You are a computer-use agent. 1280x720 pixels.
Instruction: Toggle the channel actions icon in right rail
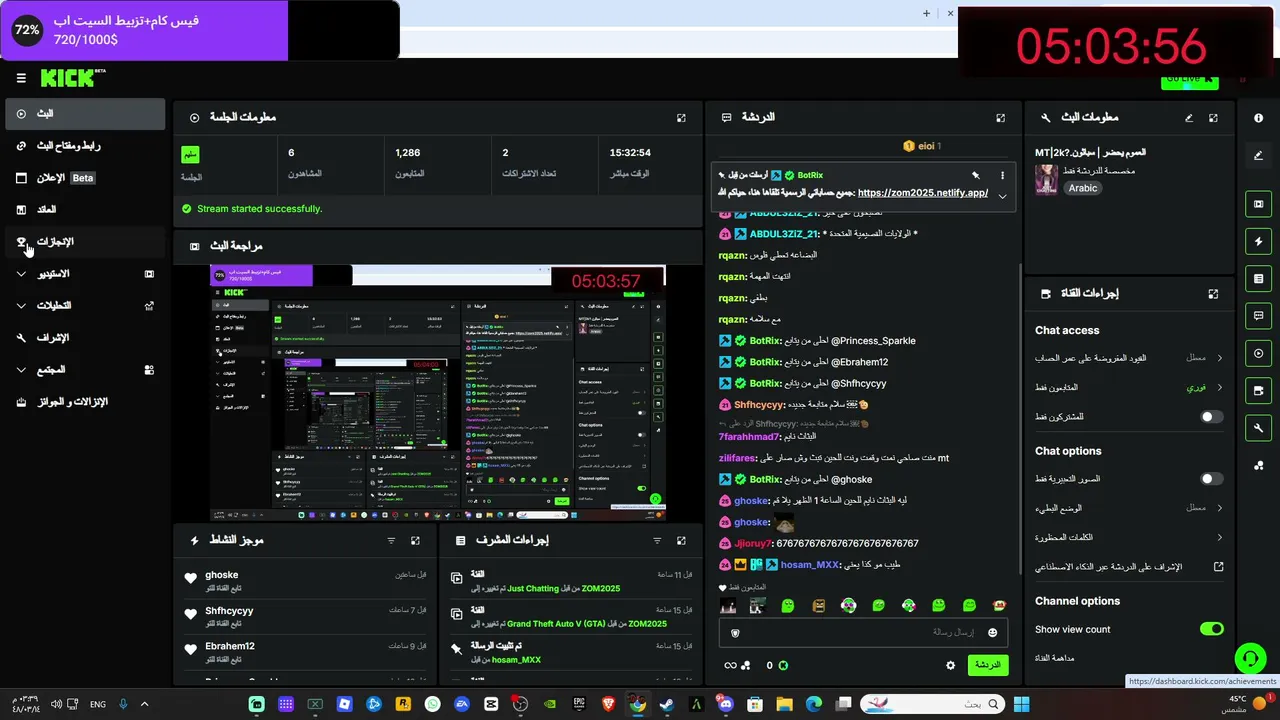click(1258, 391)
